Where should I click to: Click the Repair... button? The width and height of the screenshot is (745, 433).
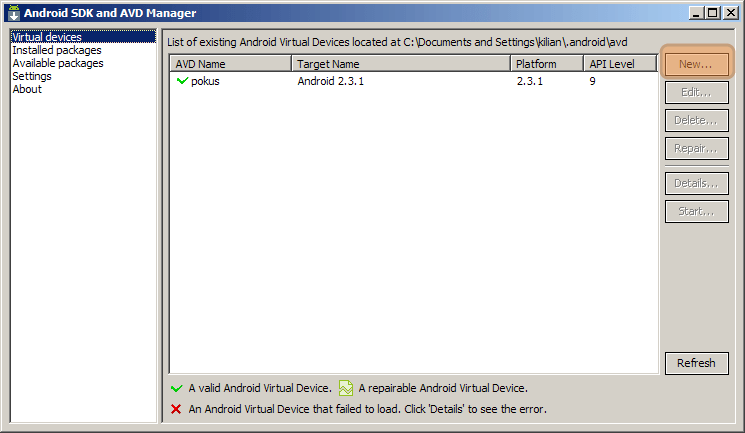coord(697,148)
